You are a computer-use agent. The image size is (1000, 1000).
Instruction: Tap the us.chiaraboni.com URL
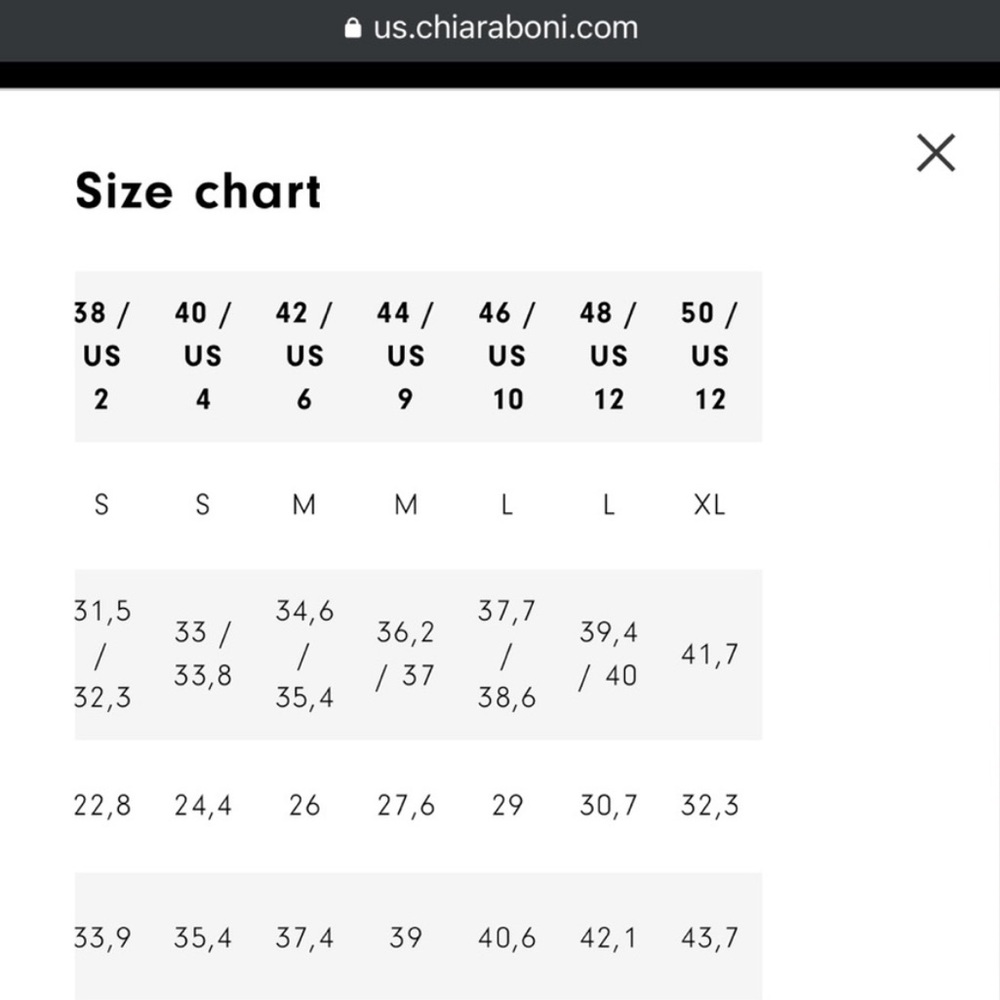506,27
